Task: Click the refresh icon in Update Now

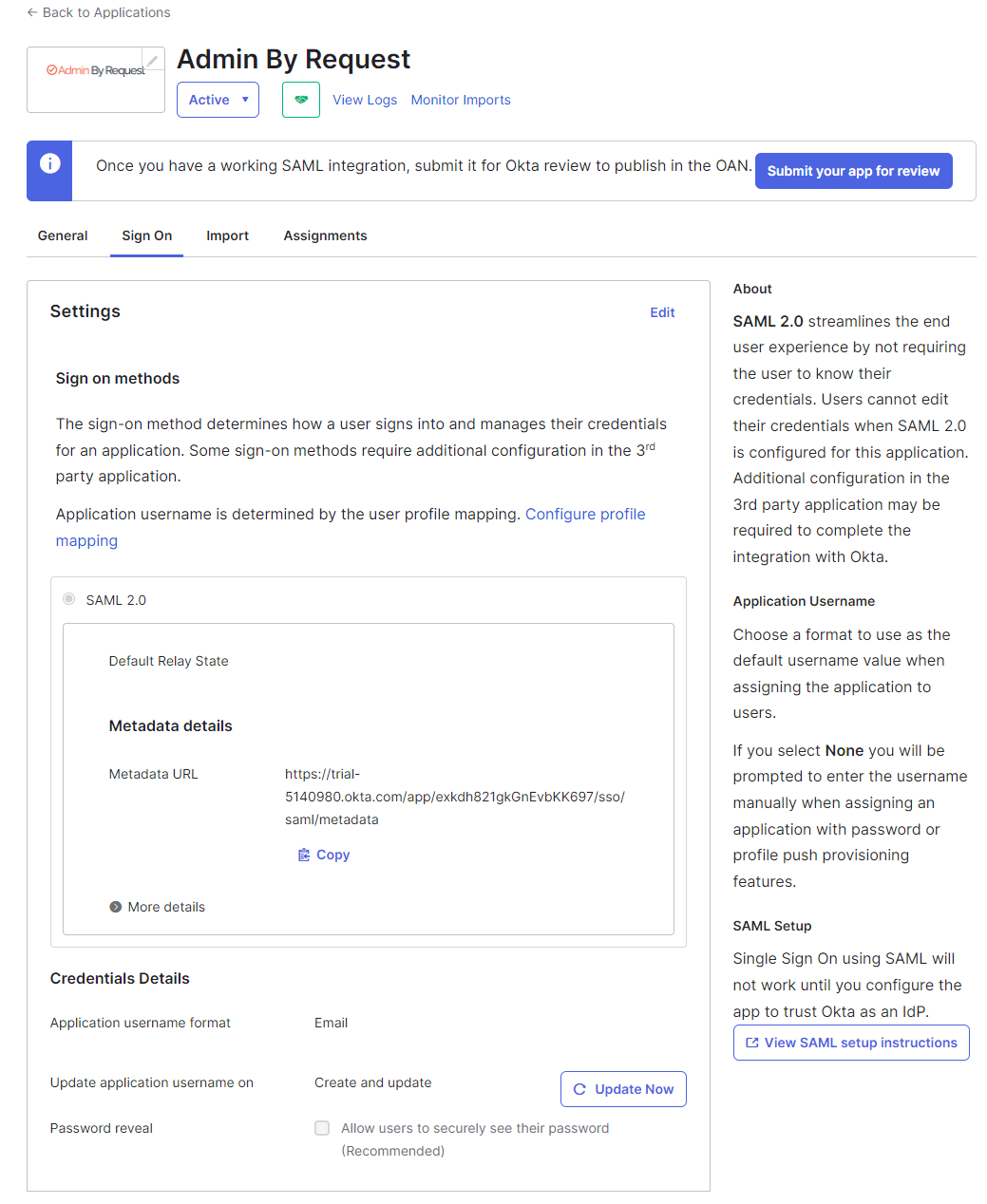Action: point(579,1089)
